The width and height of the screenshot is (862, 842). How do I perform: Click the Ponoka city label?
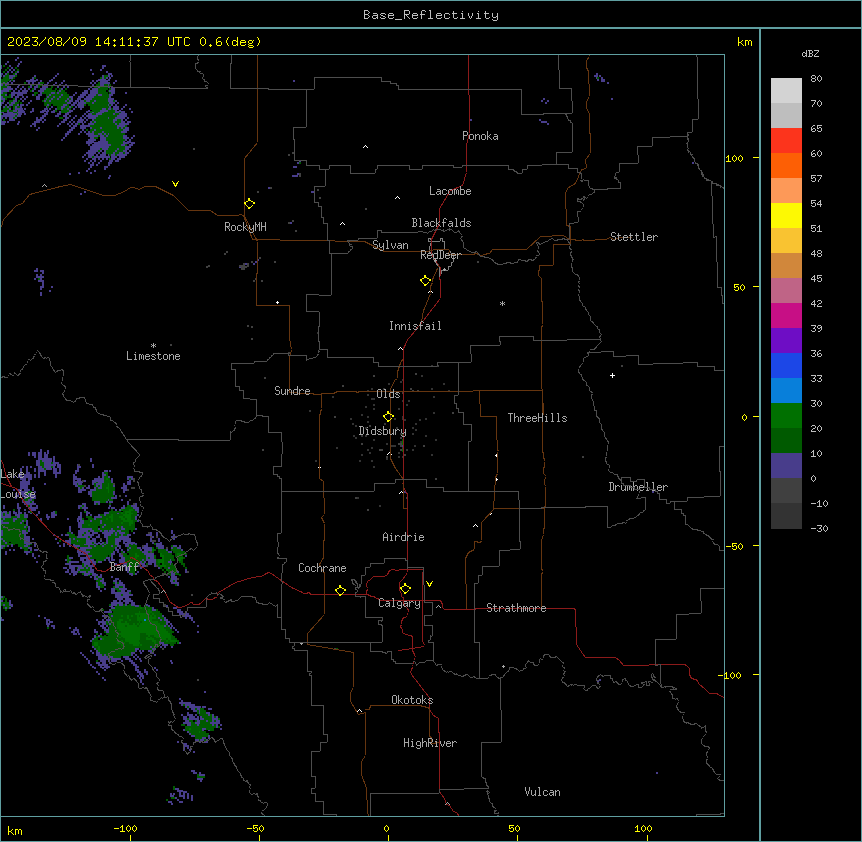(480, 136)
